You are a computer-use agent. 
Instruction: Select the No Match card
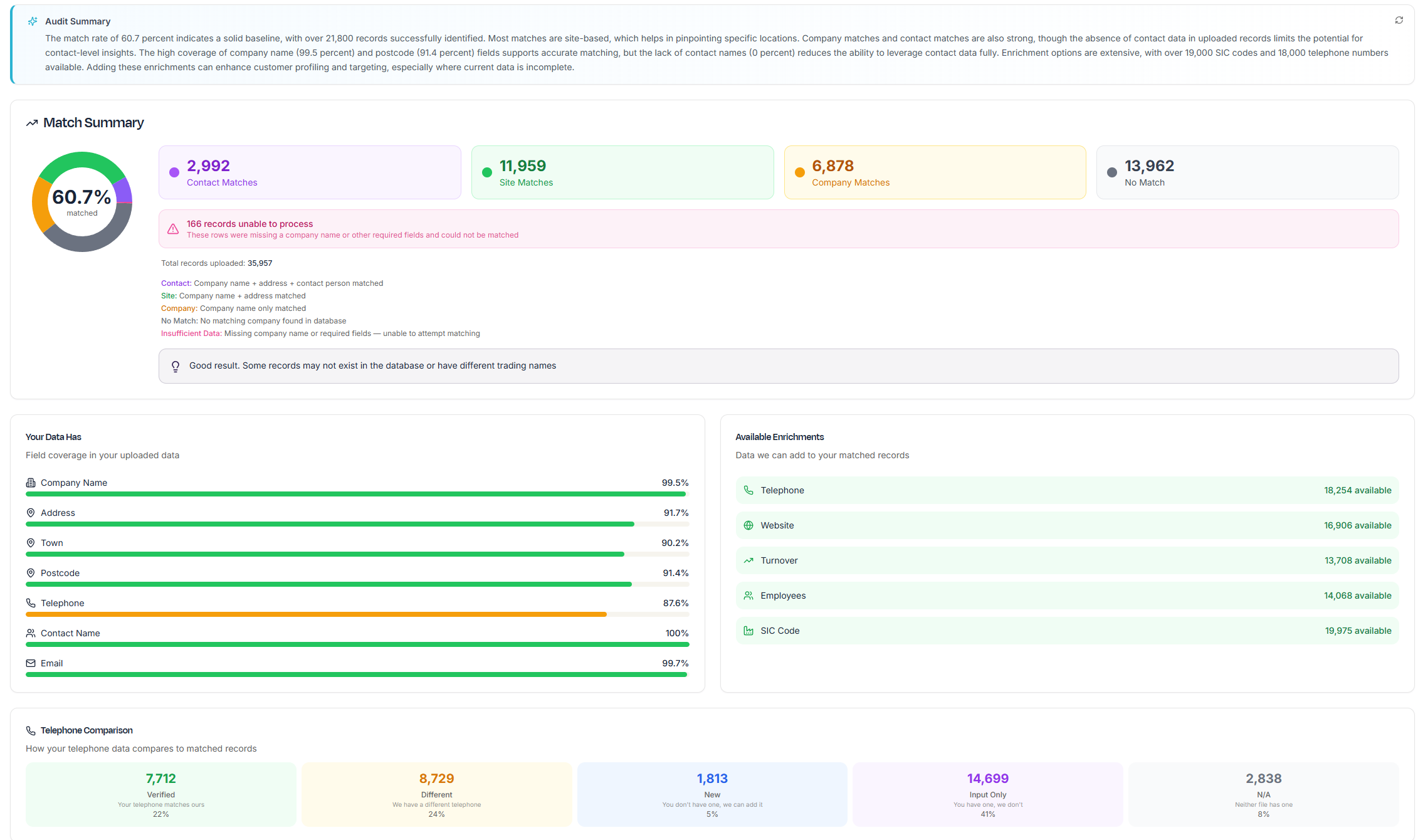(1246, 172)
